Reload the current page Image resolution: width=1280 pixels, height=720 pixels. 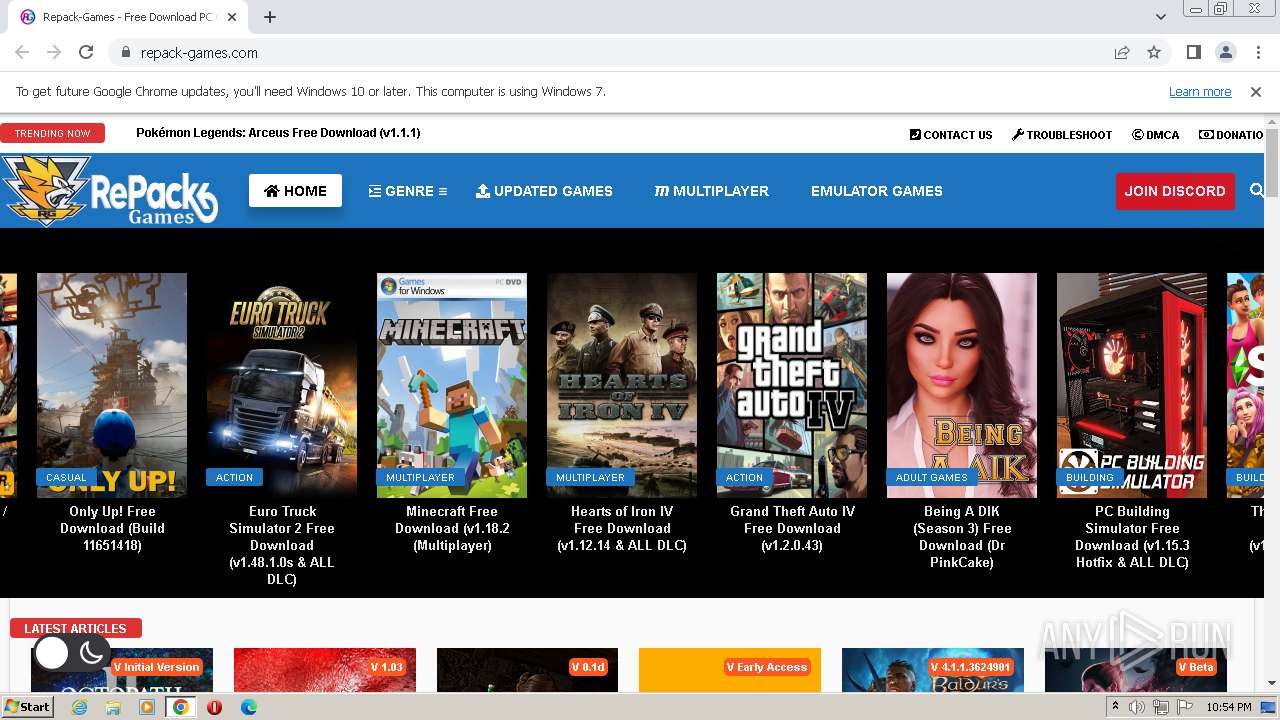pyautogui.click(x=86, y=52)
